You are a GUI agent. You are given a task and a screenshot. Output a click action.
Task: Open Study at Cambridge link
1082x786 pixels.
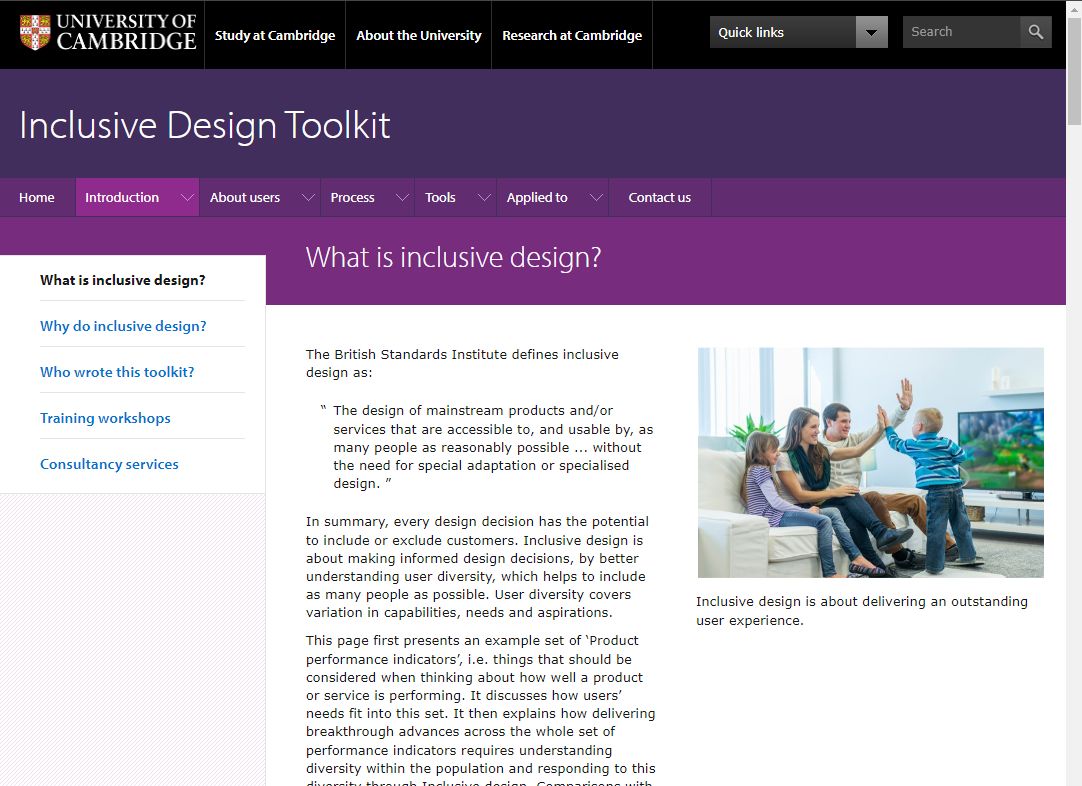tap(275, 35)
